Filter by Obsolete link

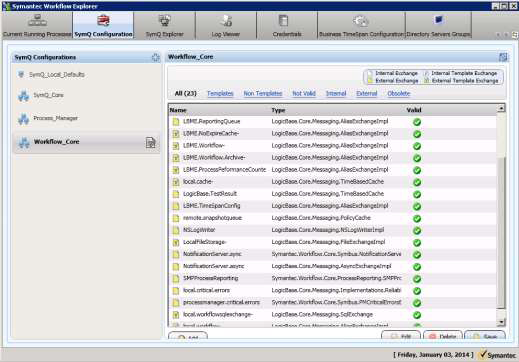[398, 93]
